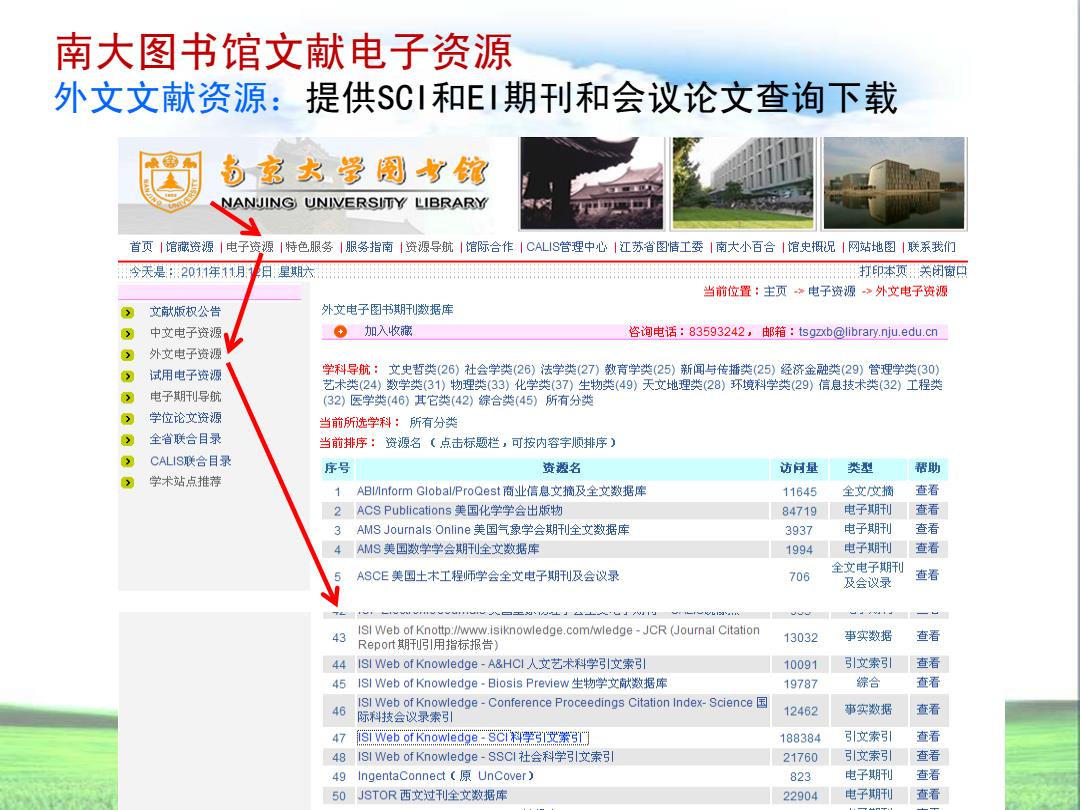Filter by subject 法学类(27)

click(x=570, y=370)
